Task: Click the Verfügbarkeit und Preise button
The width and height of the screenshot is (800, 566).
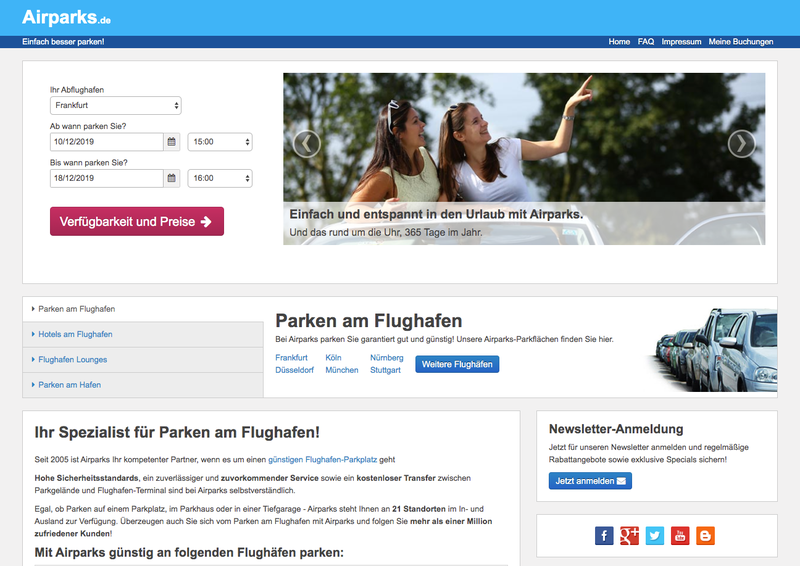Action: point(137,222)
